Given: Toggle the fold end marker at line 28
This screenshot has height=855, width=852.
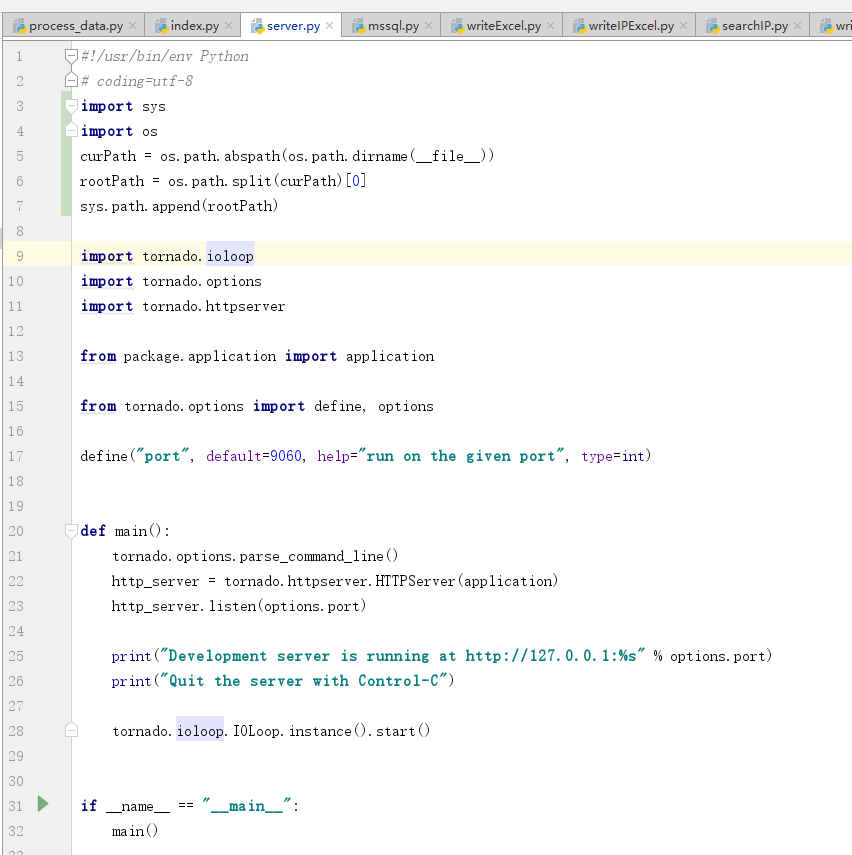Looking at the screenshot, I should tap(71, 730).
